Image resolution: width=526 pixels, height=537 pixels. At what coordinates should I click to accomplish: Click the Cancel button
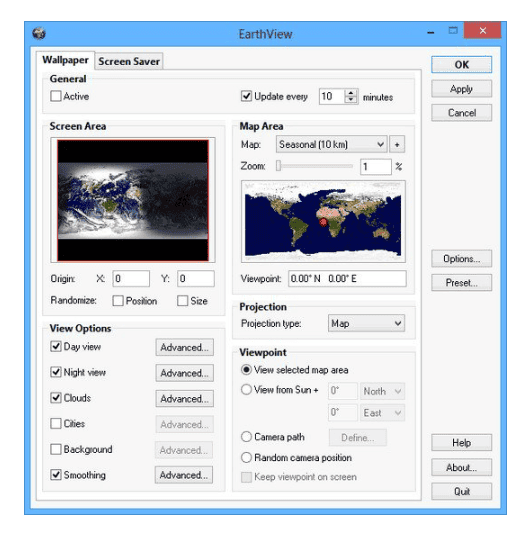[461, 113]
